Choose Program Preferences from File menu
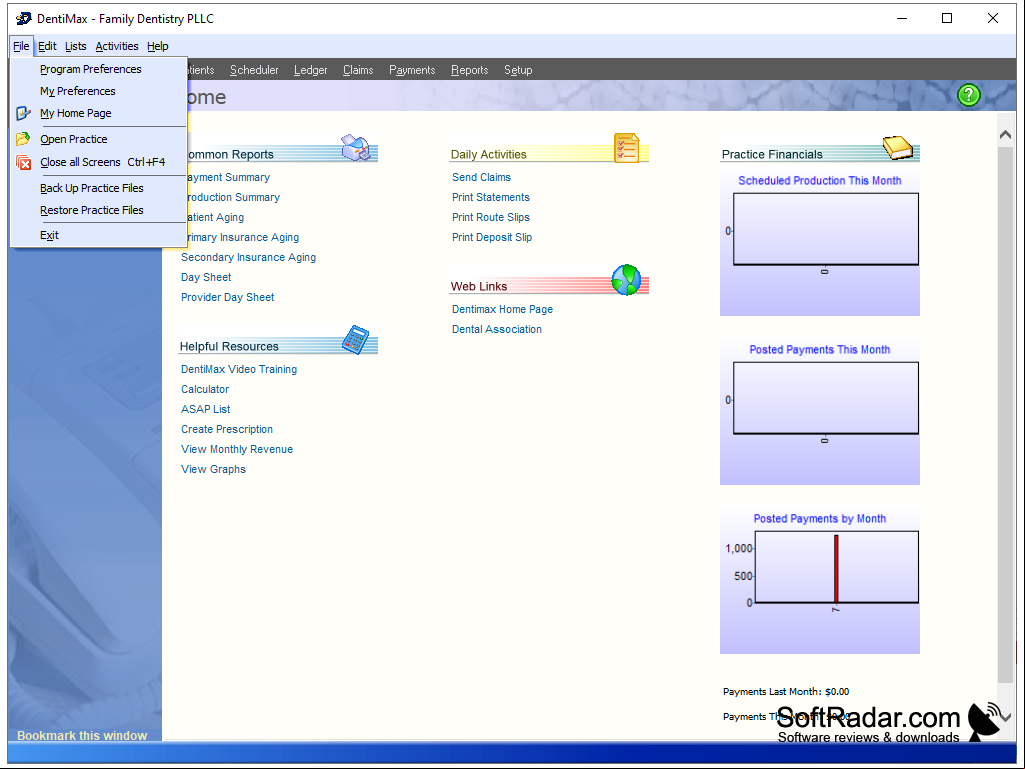This screenshot has height=769, width=1025. click(x=98, y=69)
